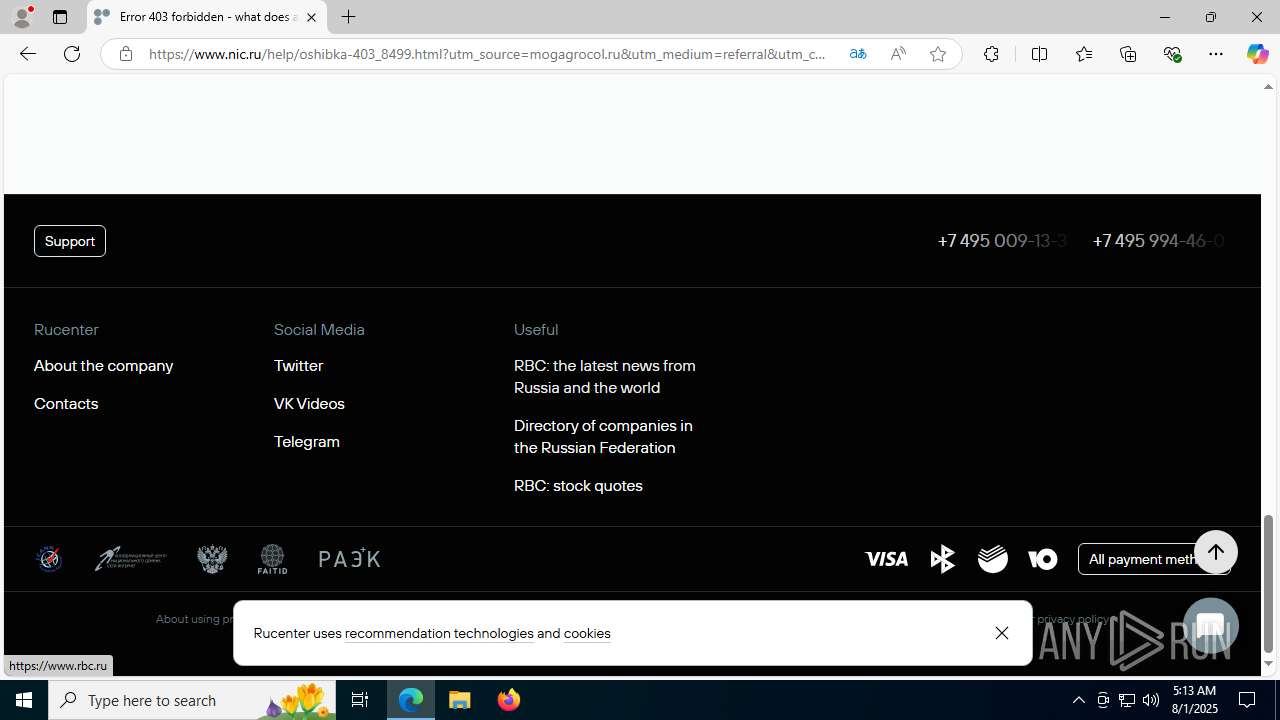The image size is (1280, 720).
Task: Open About the company link
Action: (x=103, y=366)
